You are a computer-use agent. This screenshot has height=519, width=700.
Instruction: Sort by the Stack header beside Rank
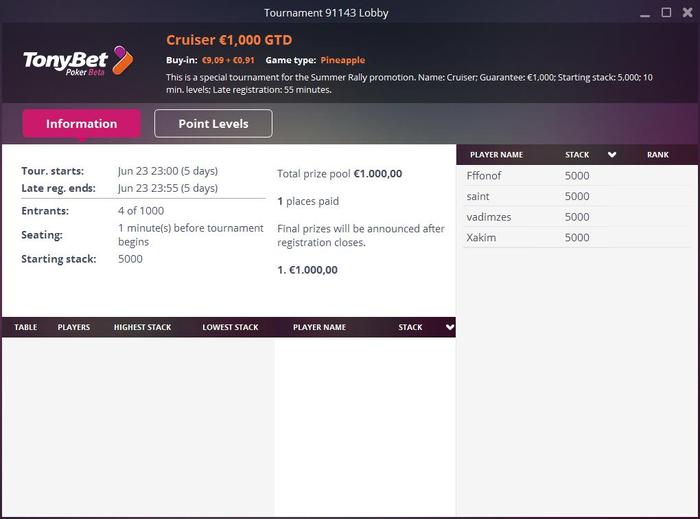577,155
